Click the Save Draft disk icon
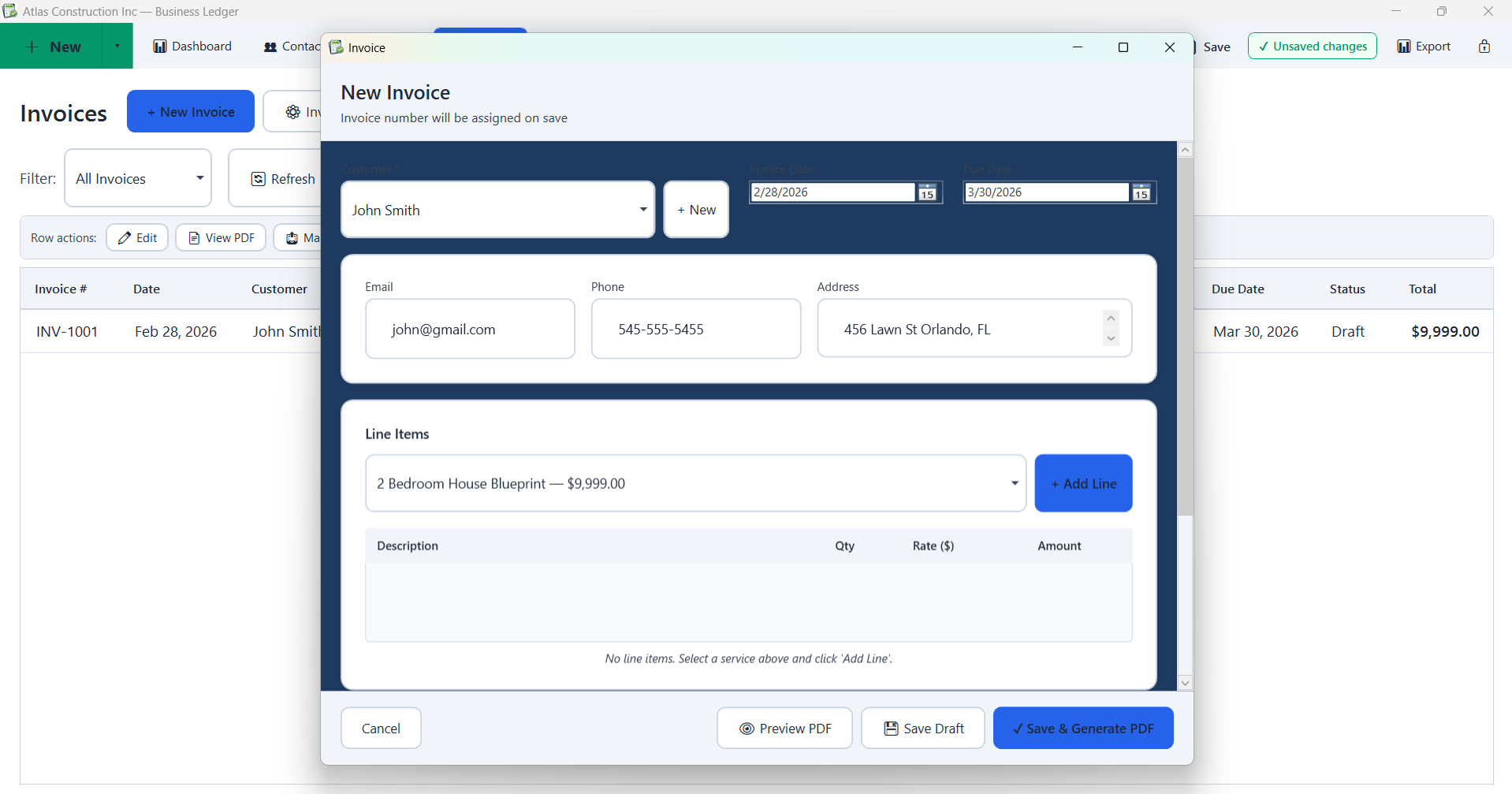Screen dimensions: 1512x794 tap(891, 728)
